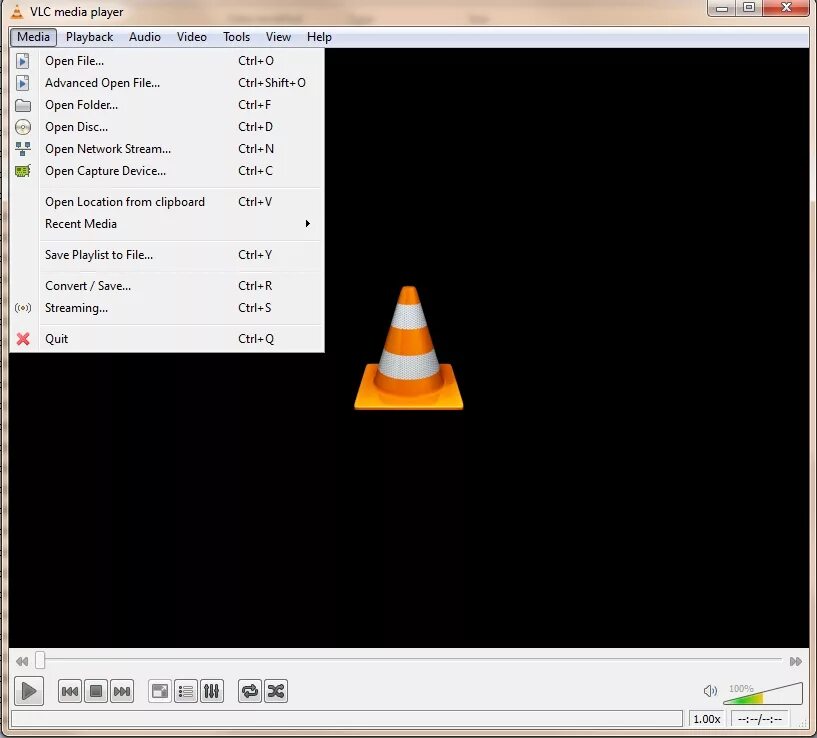Click the 1.00x playback speed label
Image resolution: width=817 pixels, height=738 pixels.
(707, 719)
